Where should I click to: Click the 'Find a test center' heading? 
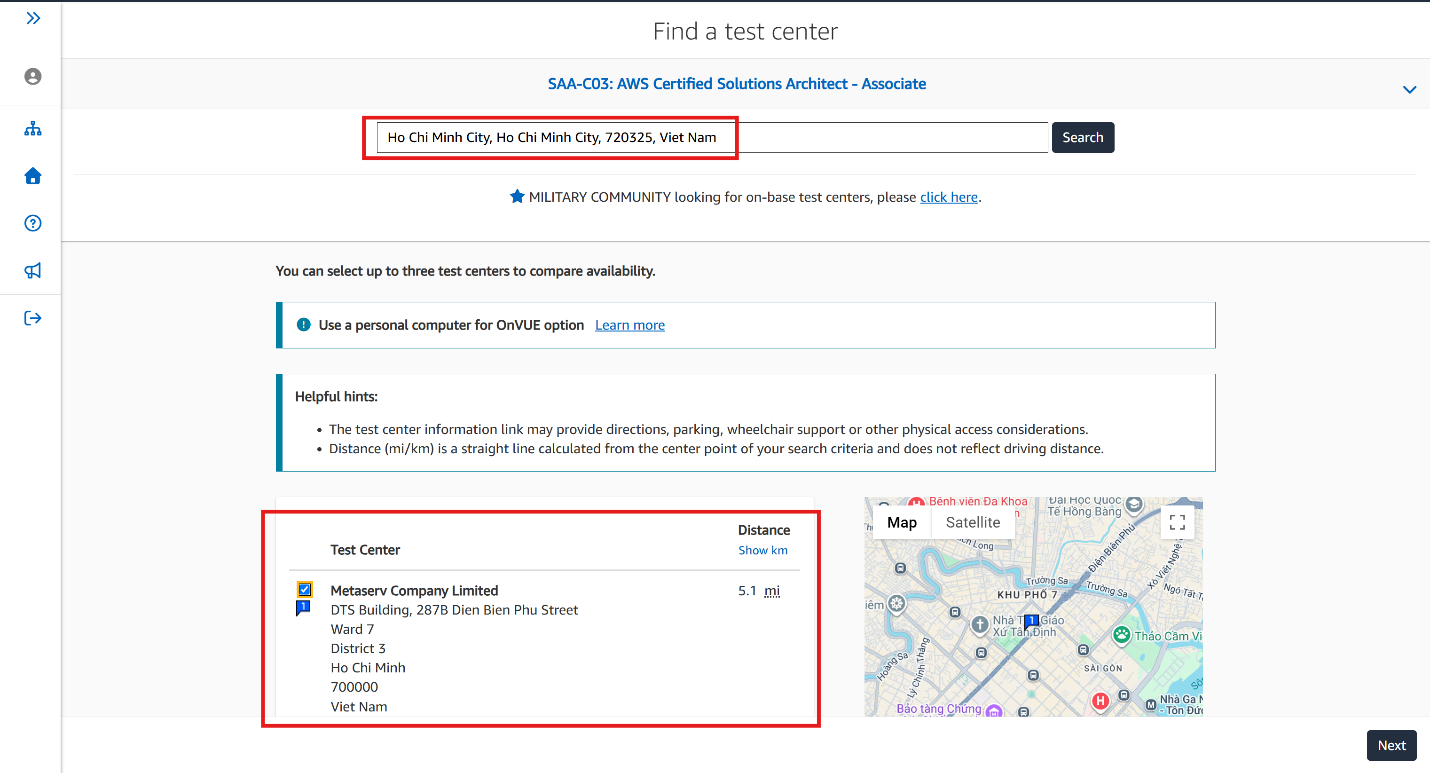(746, 32)
